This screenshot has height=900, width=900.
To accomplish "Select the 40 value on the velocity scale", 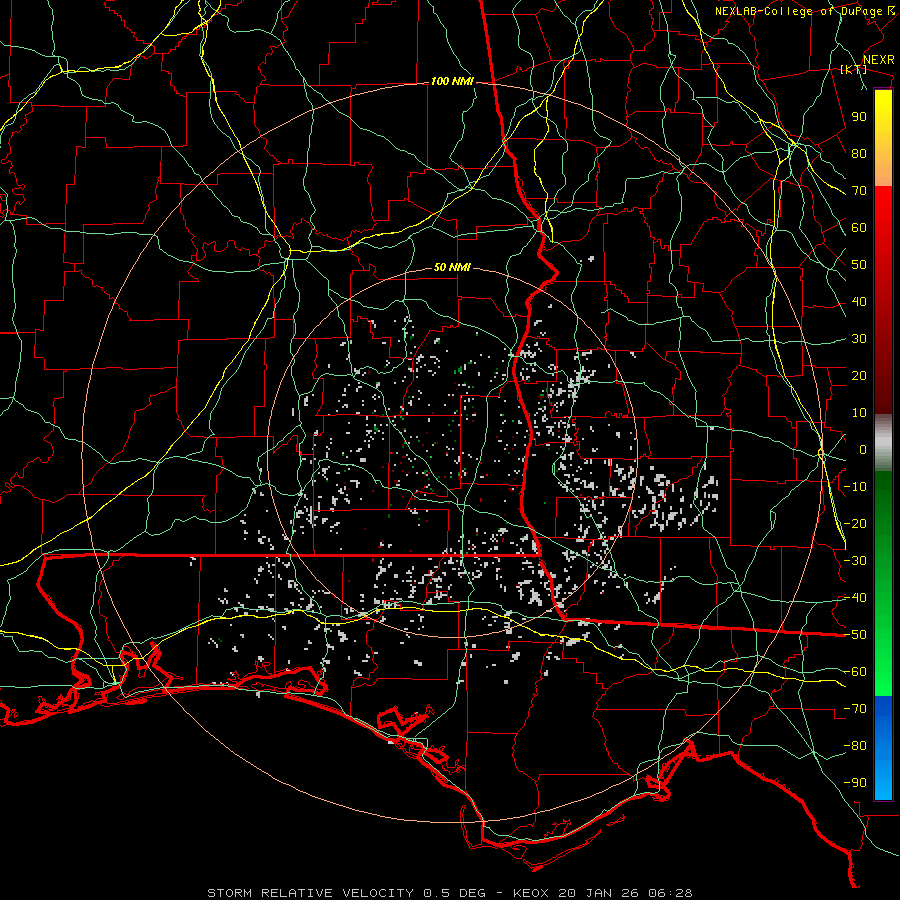I will click(859, 301).
